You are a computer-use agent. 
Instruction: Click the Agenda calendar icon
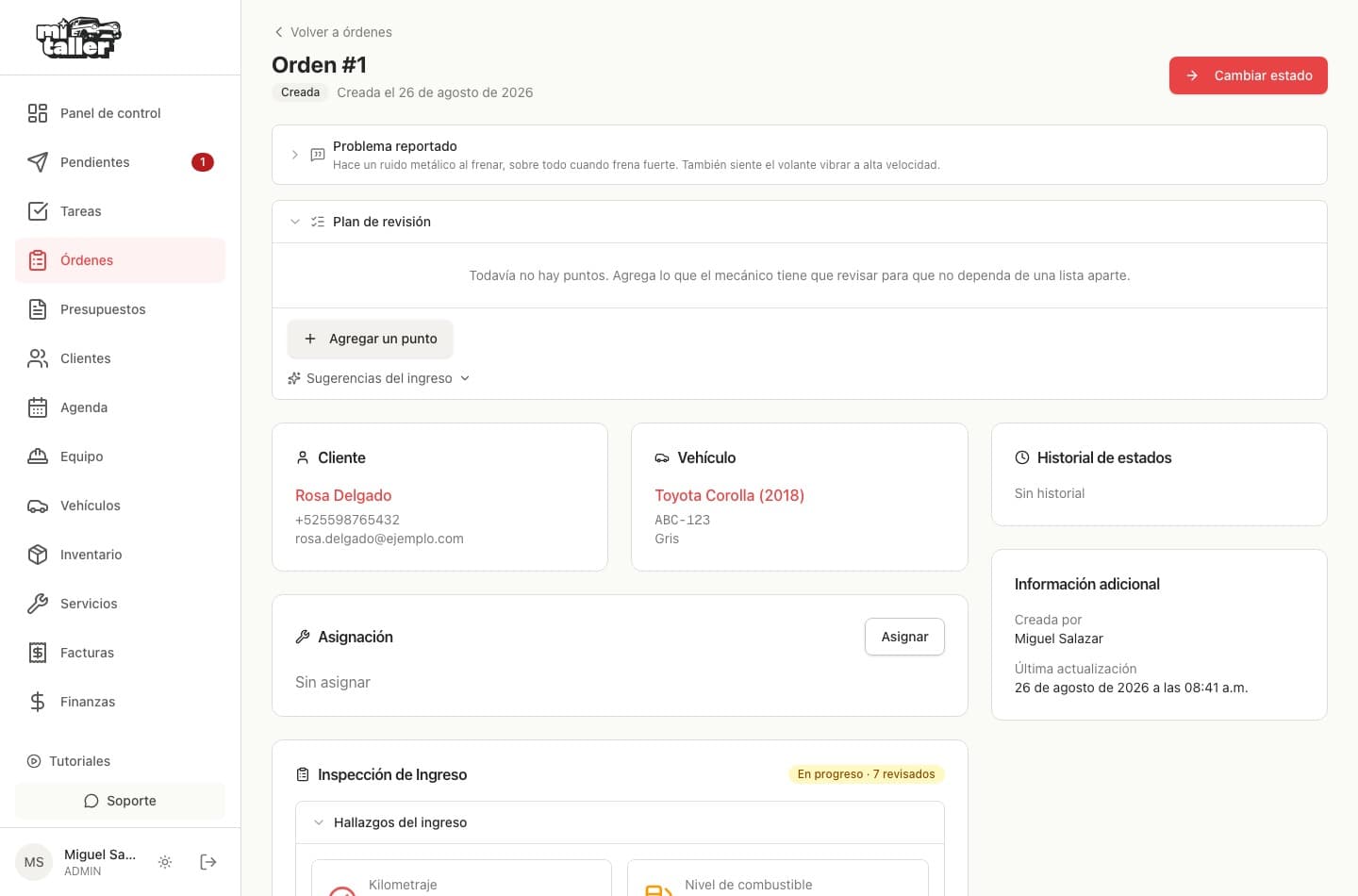click(x=38, y=407)
